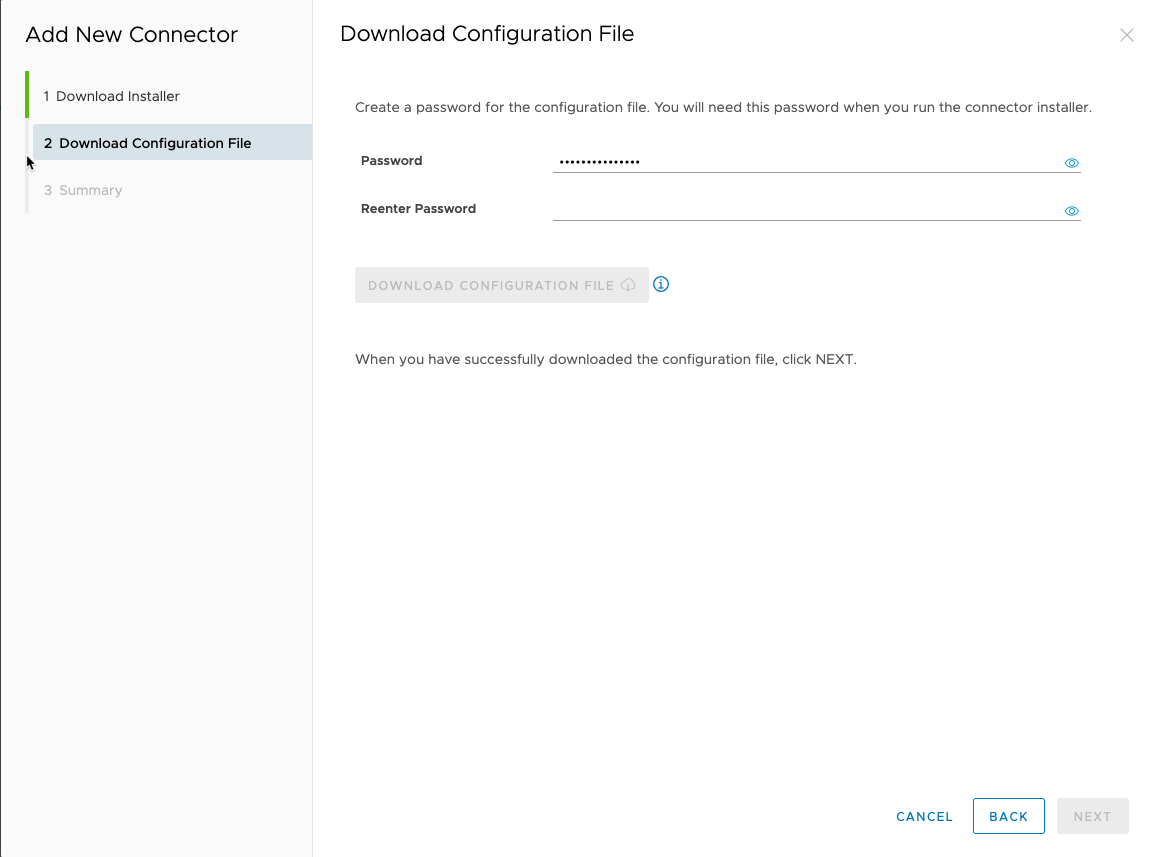This screenshot has width=1151, height=857.
Task: Click Cancel to abandon the connector setup
Action: pyautogui.click(x=923, y=816)
